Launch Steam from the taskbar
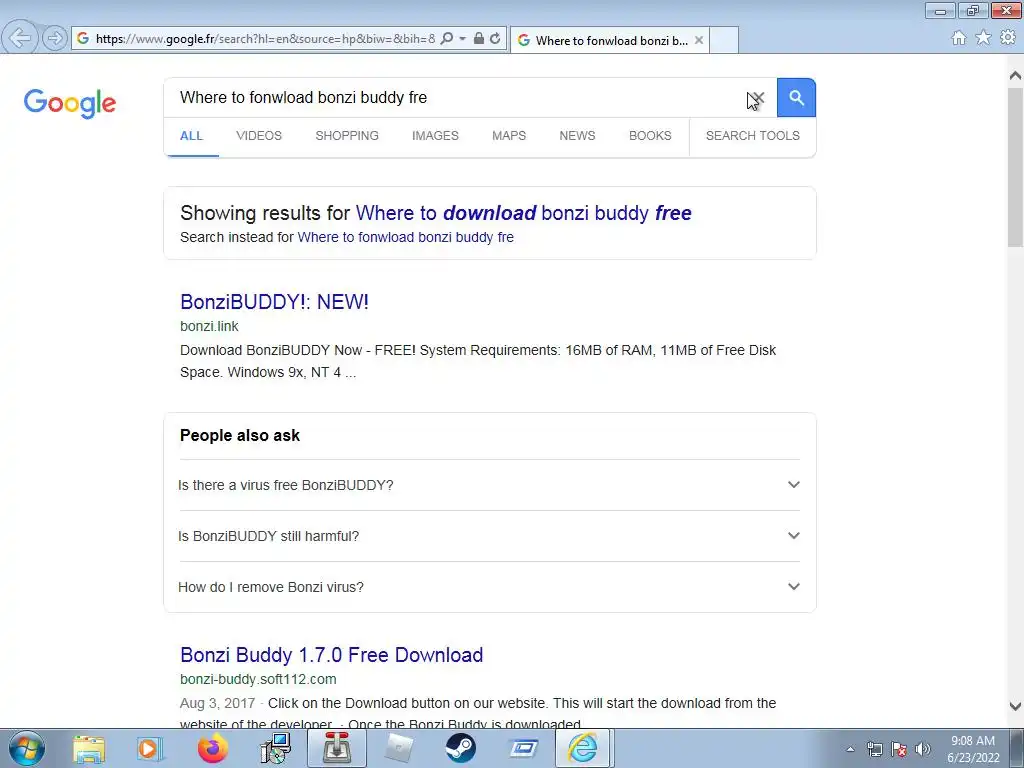This screenshot has width=1024, height=768. click(460, 748)
